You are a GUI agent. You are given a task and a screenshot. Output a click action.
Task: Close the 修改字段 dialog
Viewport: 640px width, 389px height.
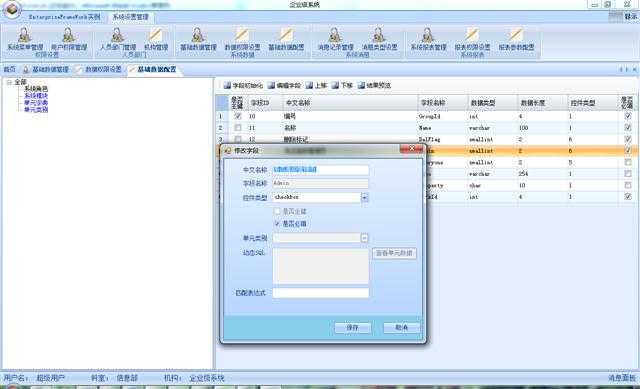tap(412, 149)
